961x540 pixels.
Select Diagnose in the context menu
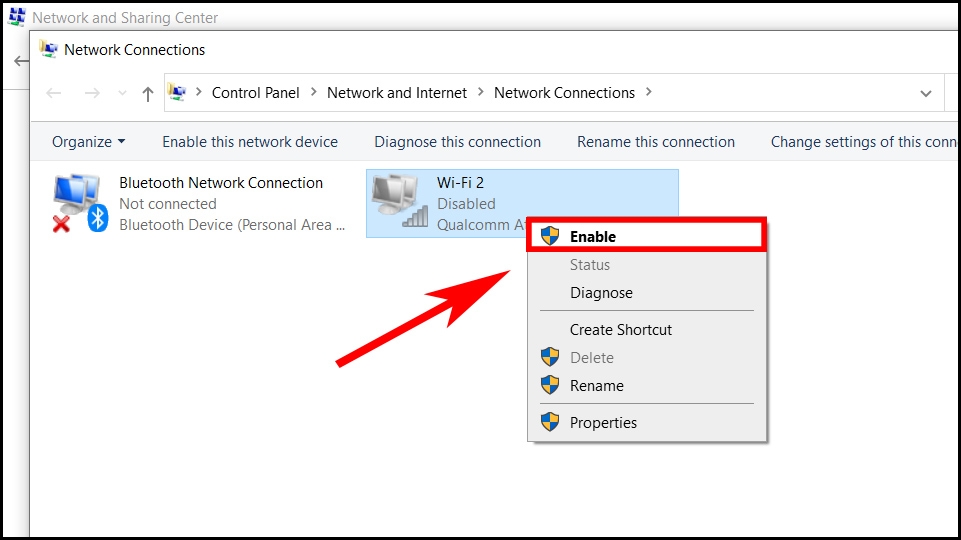pyautogui.click(x=601, y=293)
